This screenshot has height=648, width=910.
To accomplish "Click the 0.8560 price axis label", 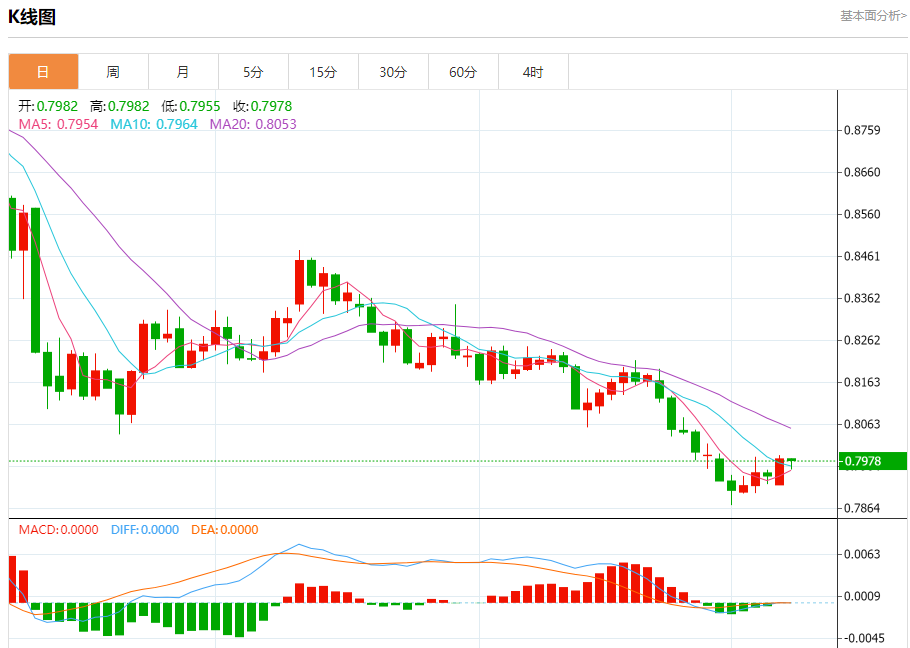I will (862, 214).
